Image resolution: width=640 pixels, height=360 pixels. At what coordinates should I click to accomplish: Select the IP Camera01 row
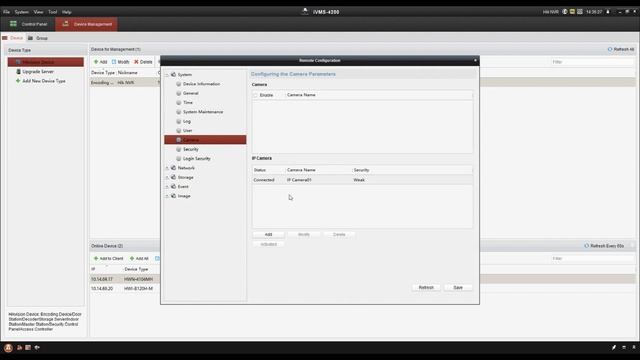(x=362, y=180)
